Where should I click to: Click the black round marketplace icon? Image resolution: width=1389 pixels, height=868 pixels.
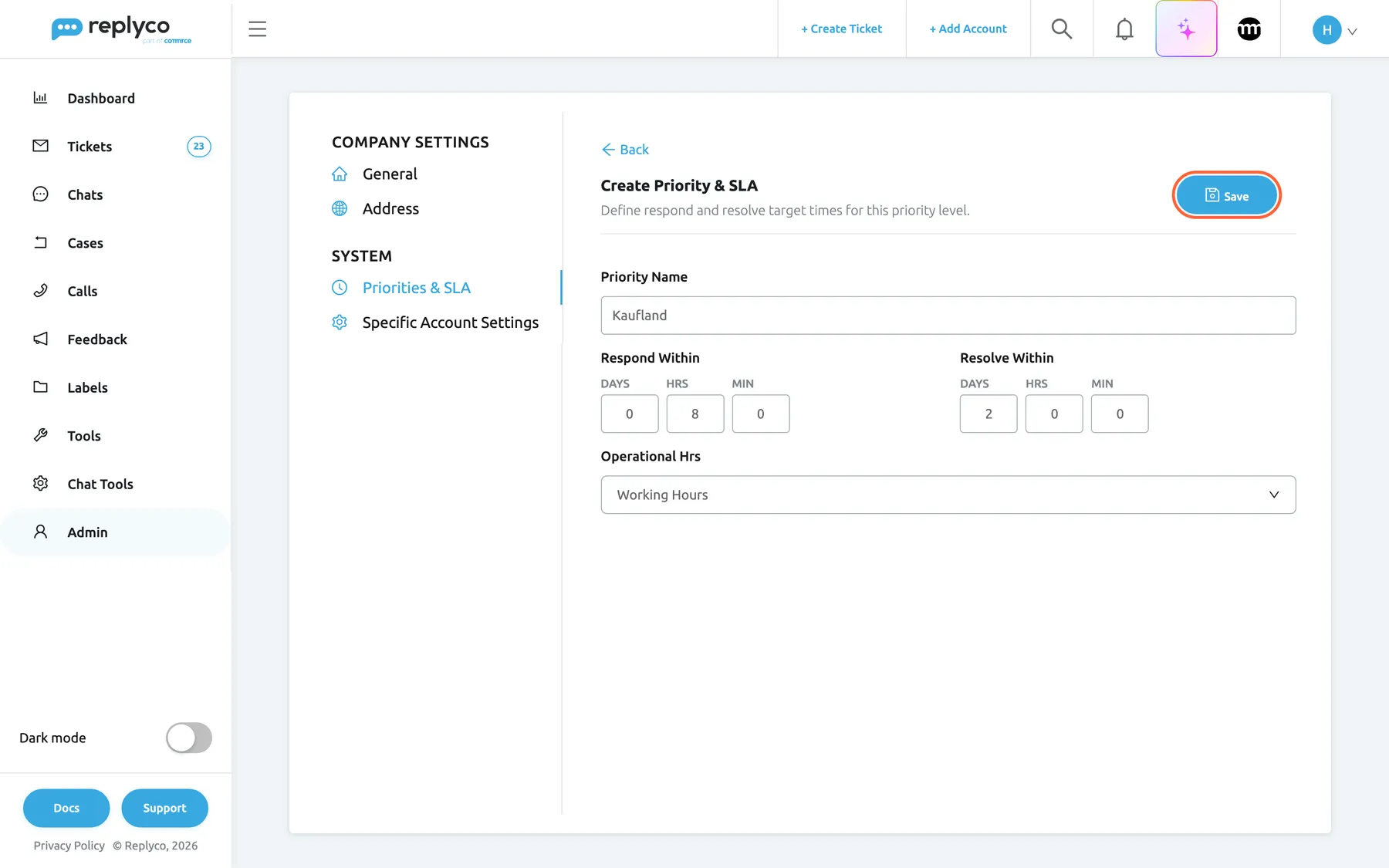coord(1249,29)
